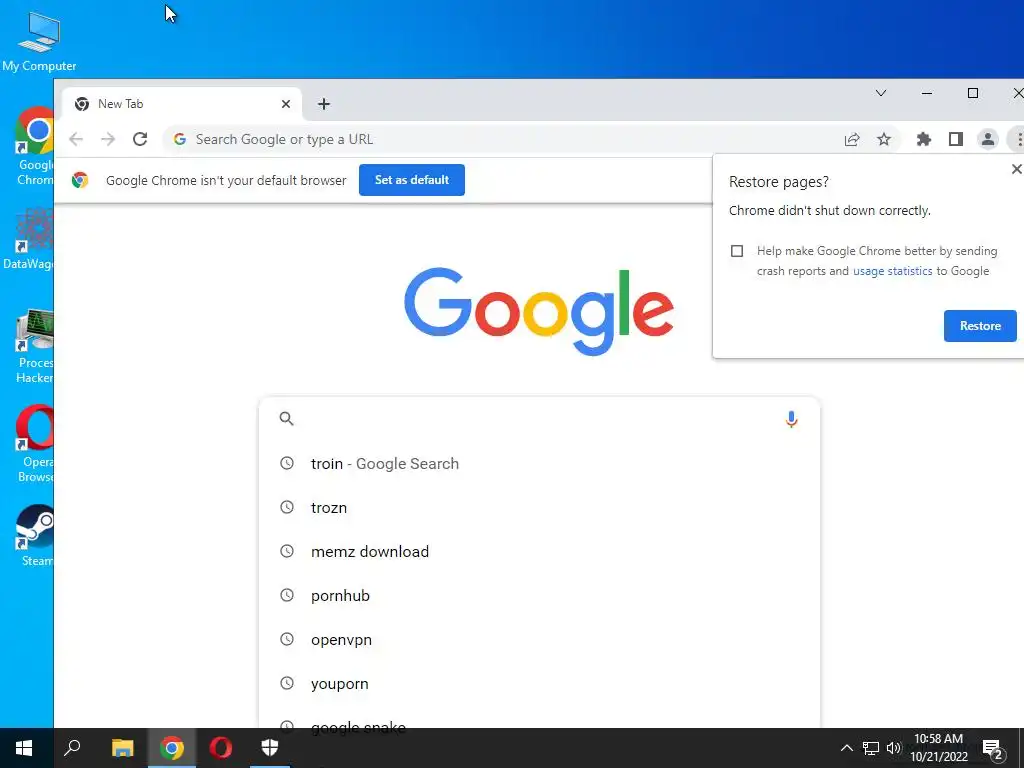The width and height of the screenshot is (1024, 768).
Task: Open File Explorer from the taskbar
Action: [x=122, y=748]
